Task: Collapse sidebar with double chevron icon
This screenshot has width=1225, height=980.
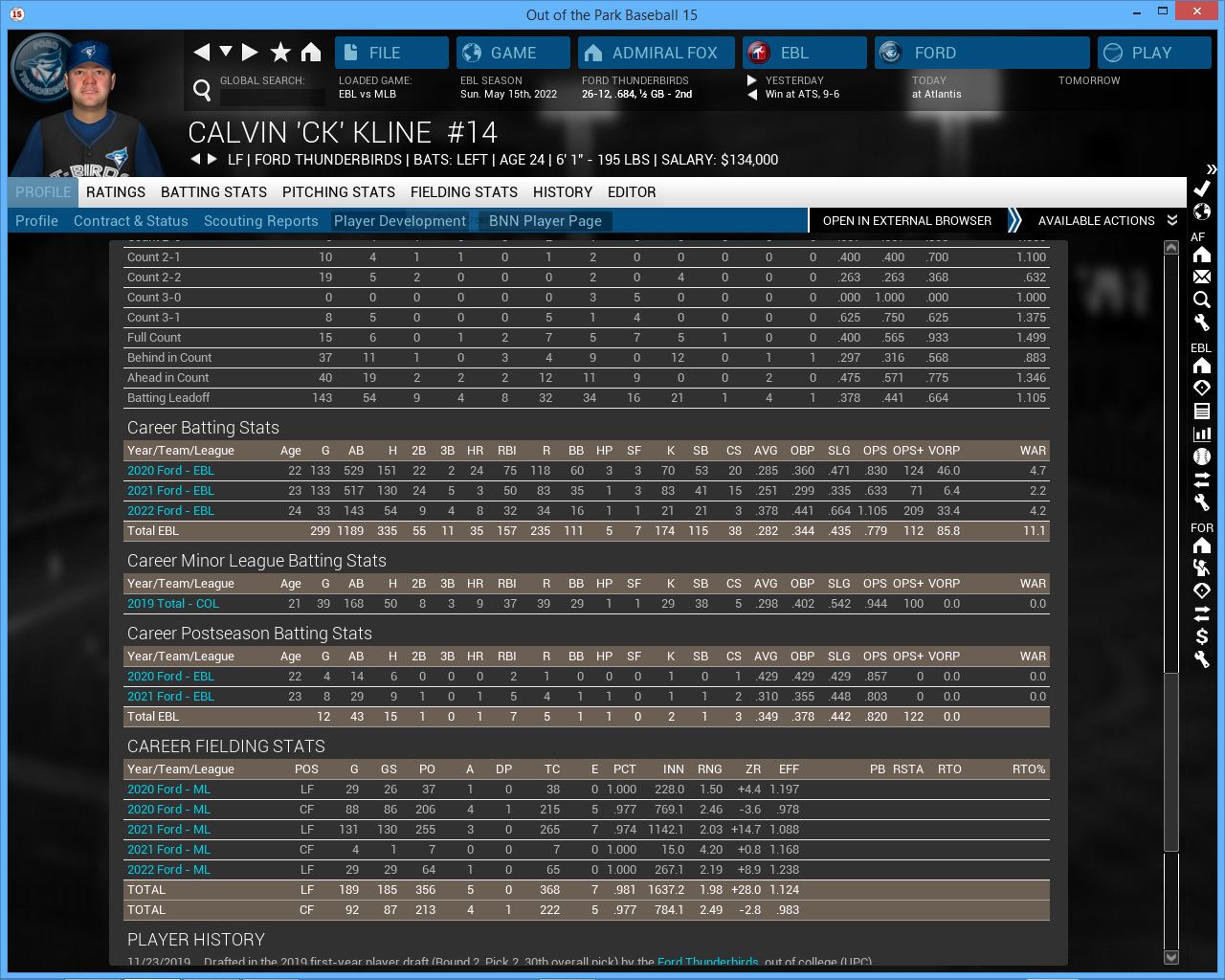Action: click(1212, 169)
